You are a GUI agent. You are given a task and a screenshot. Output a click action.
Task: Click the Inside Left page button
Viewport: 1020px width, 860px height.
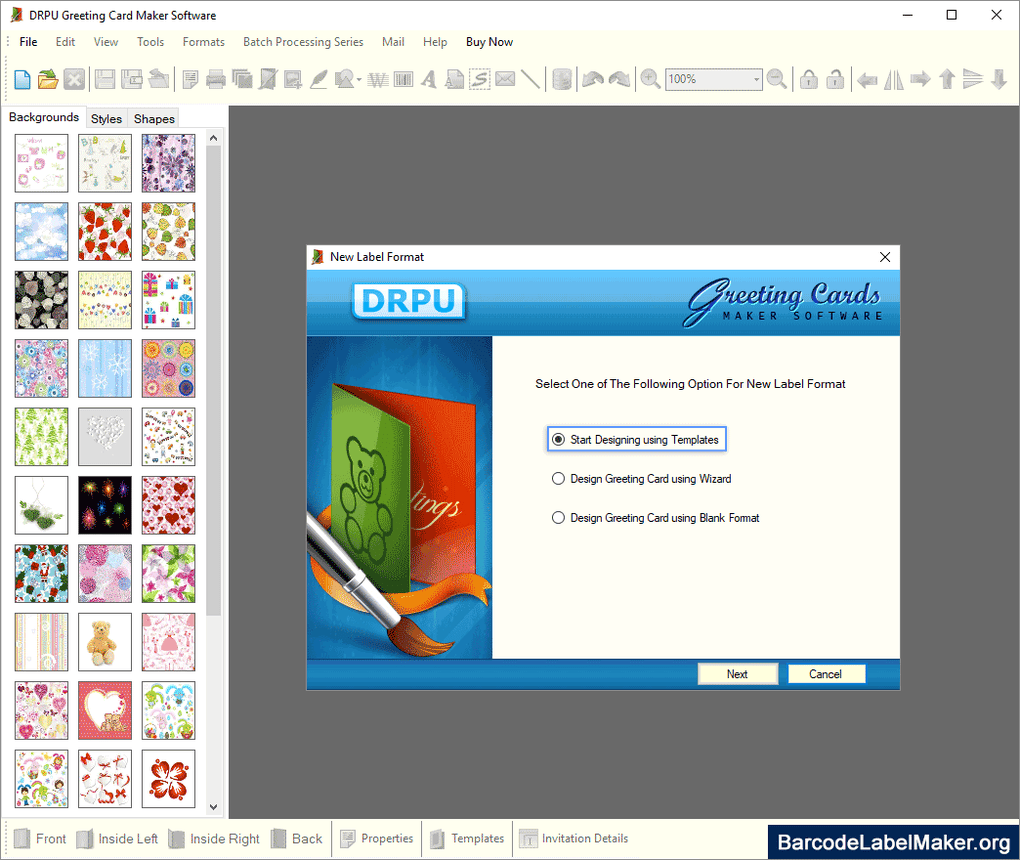click(116, 839)
